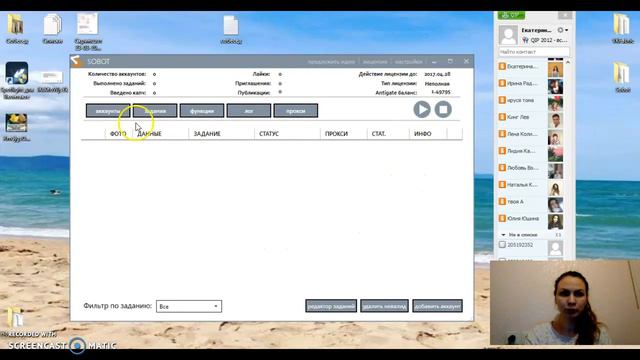Switch to the задания tab
Image resolution: width=640 pixels, height=360 pixels.
pyautogui.click(x=155, y=111)
